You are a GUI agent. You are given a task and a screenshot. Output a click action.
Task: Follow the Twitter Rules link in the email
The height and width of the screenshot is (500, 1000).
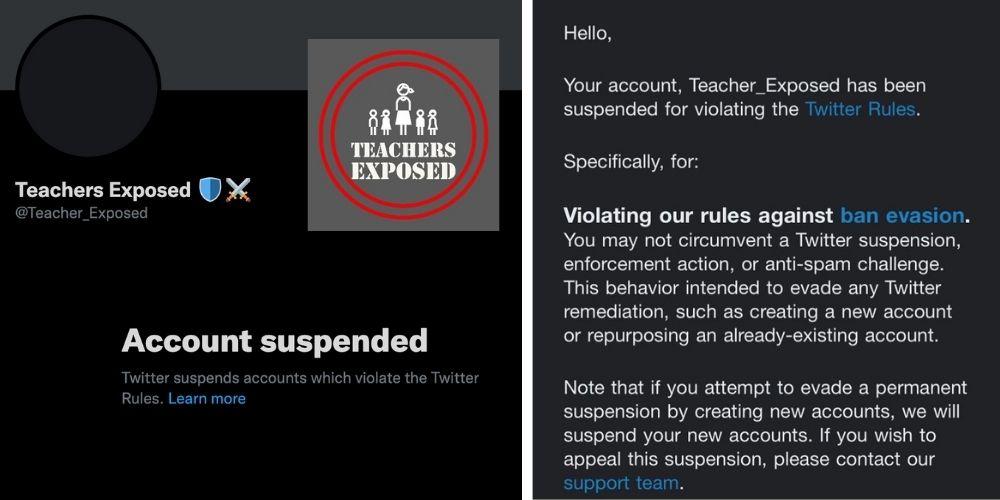860,109
